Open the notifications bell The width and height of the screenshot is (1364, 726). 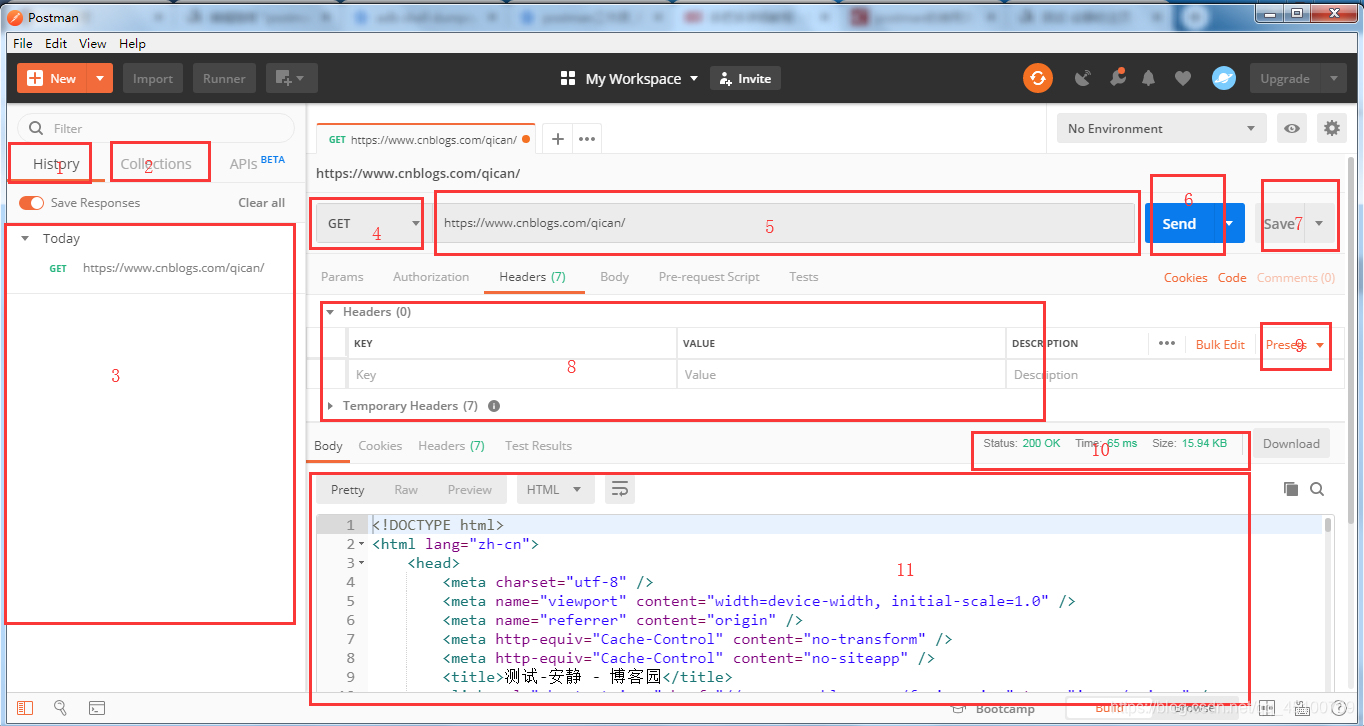point(1149,78)
